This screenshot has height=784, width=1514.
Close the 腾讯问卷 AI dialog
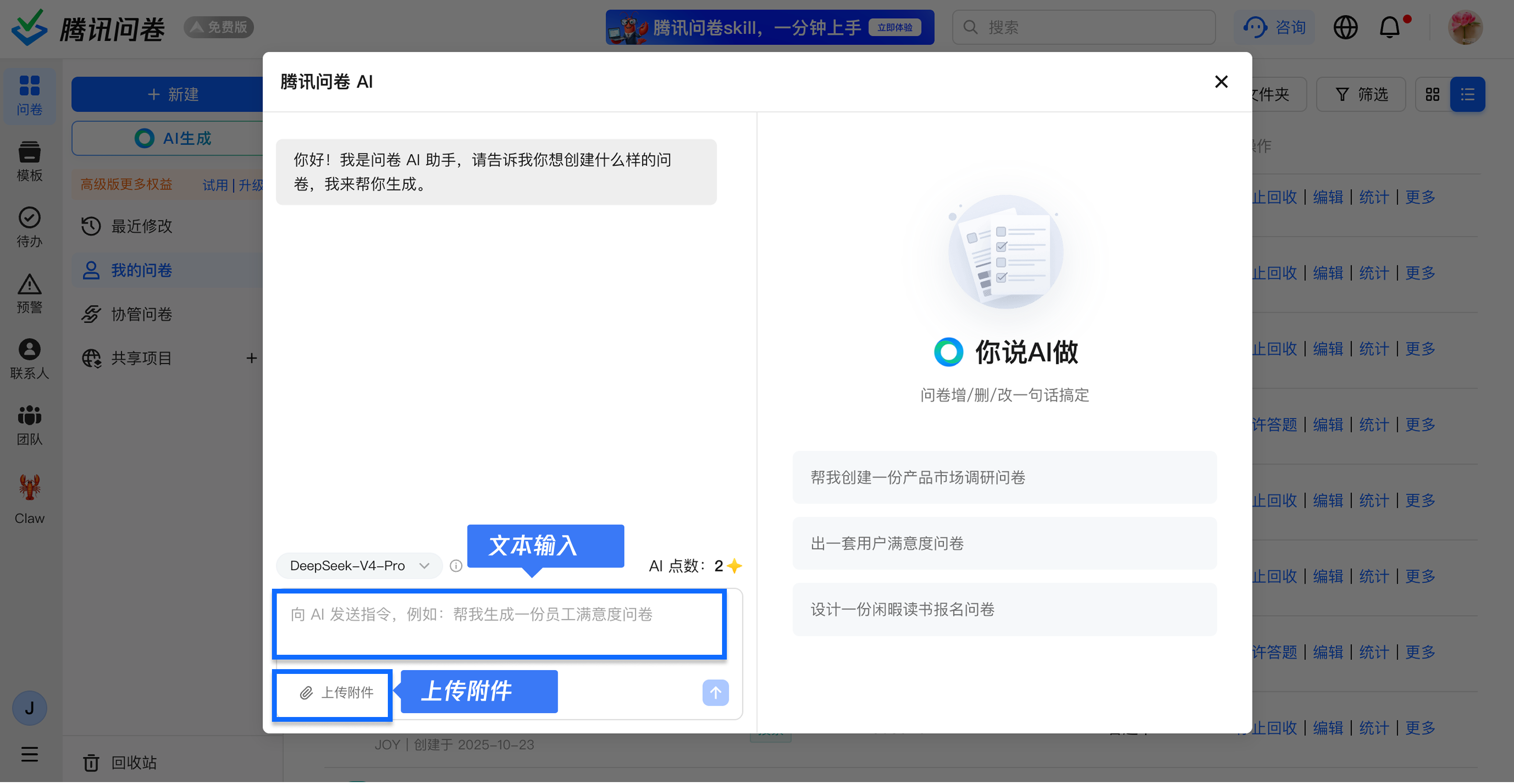click(x=1220, y=82)
